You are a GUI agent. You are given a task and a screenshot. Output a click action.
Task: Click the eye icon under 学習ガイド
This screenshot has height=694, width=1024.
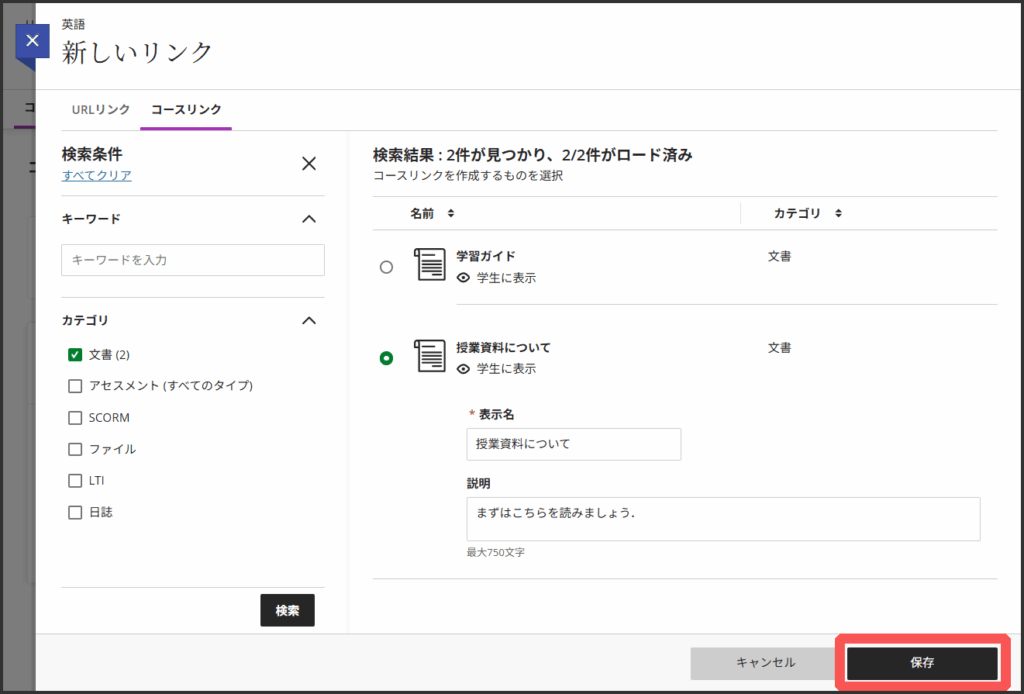click(463, 278)
